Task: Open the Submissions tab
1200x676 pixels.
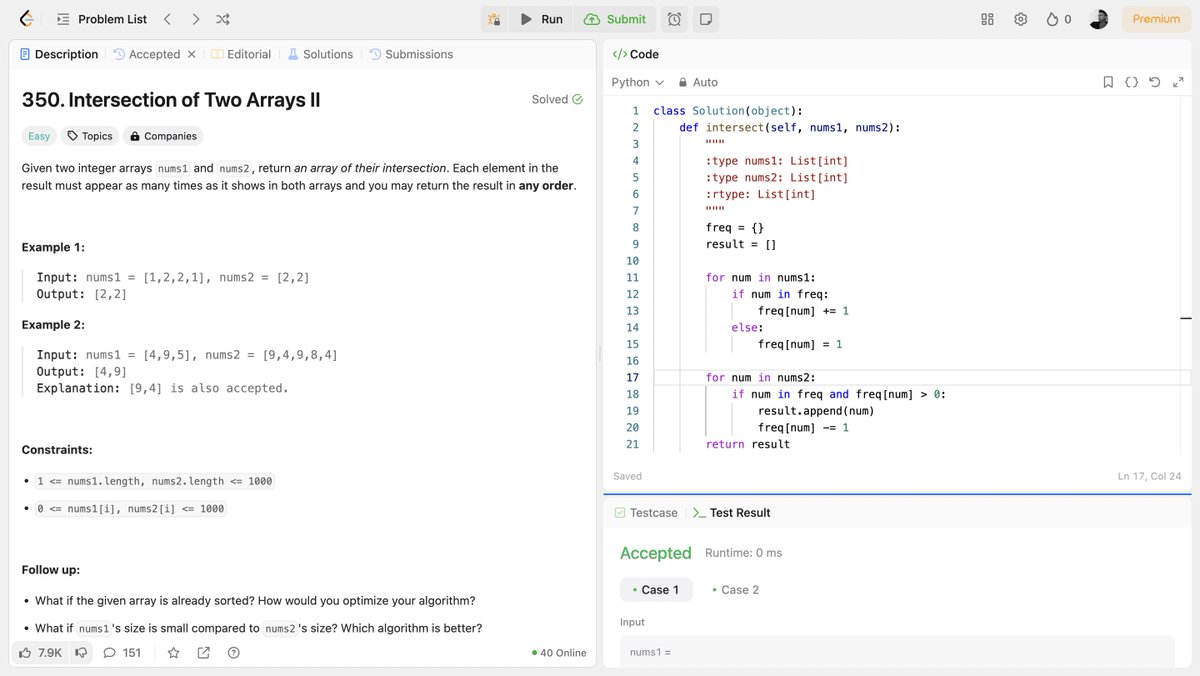Action: pos(411,54)
